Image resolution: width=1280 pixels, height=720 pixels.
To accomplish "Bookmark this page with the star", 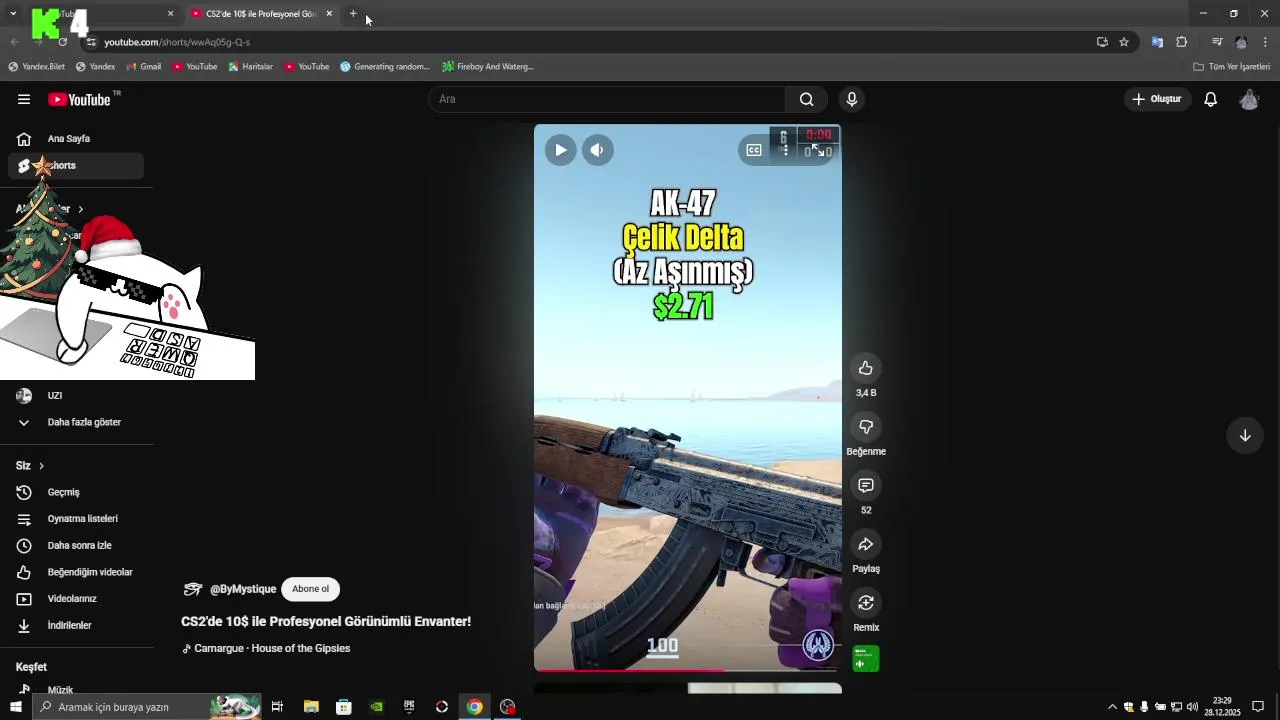I will coord(1124,42).
